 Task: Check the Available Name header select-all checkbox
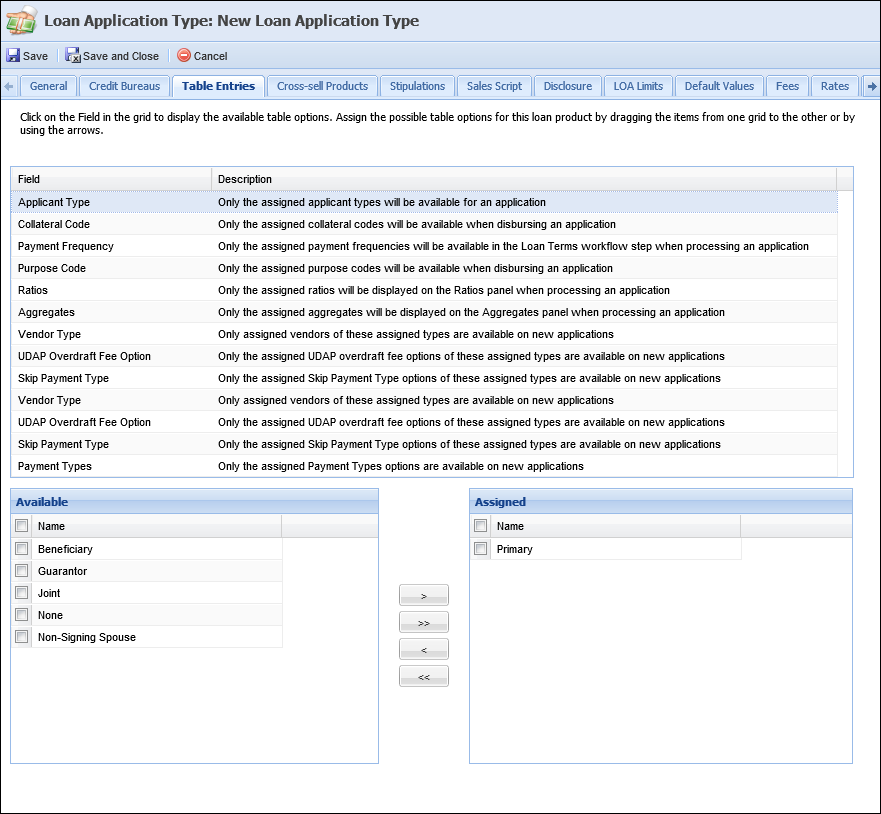(22, 526)
